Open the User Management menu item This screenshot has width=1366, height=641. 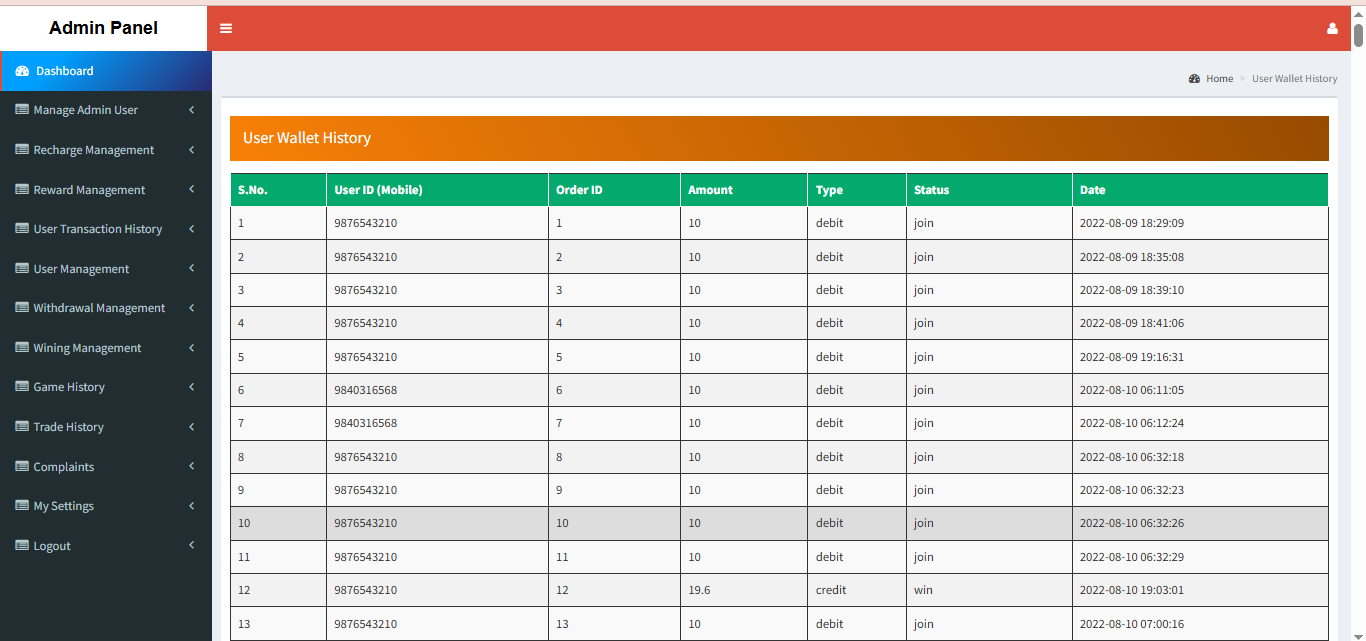[x=81, y=269]
